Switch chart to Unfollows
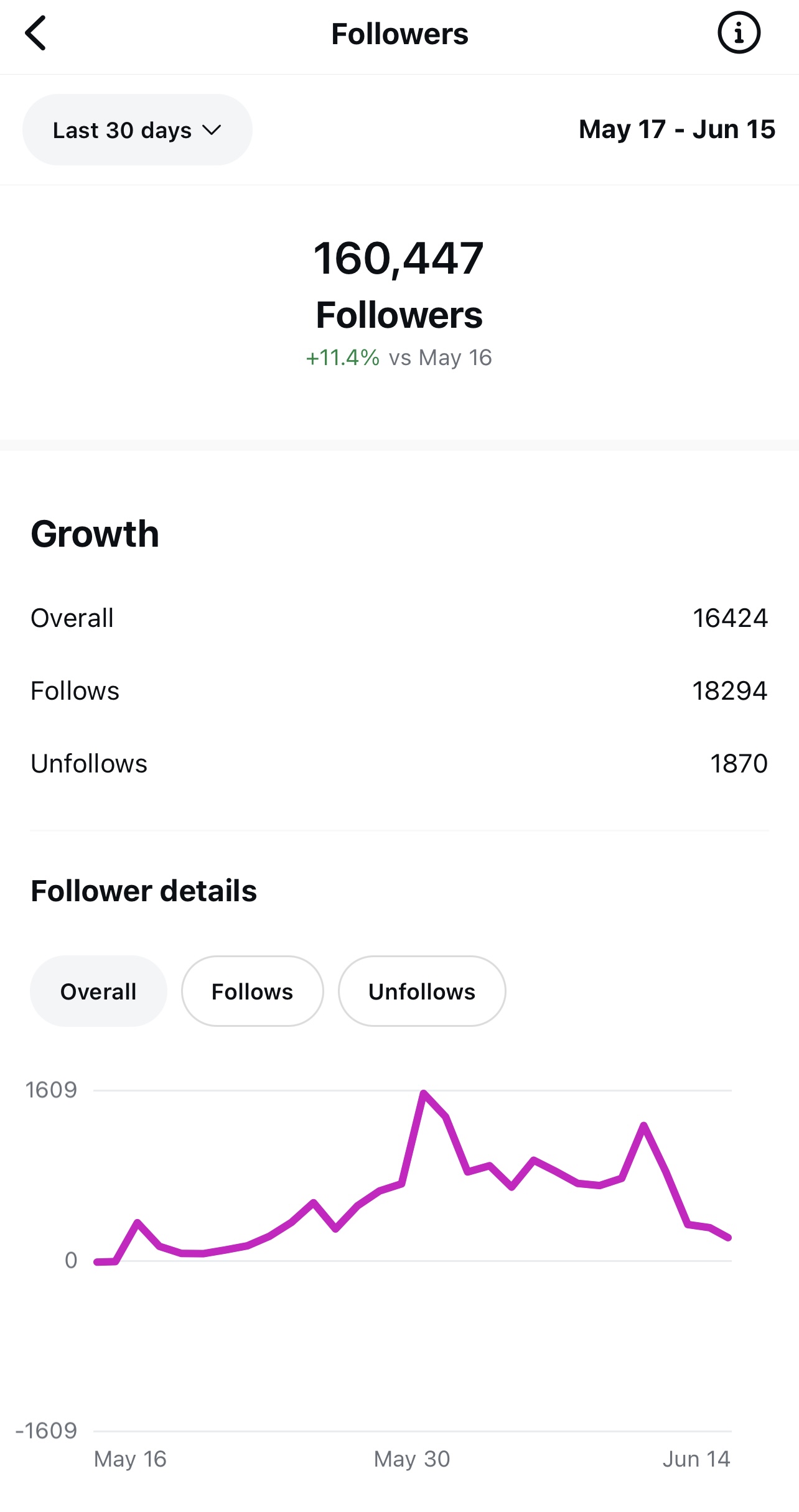The image size is (799, 1512). 421,991
